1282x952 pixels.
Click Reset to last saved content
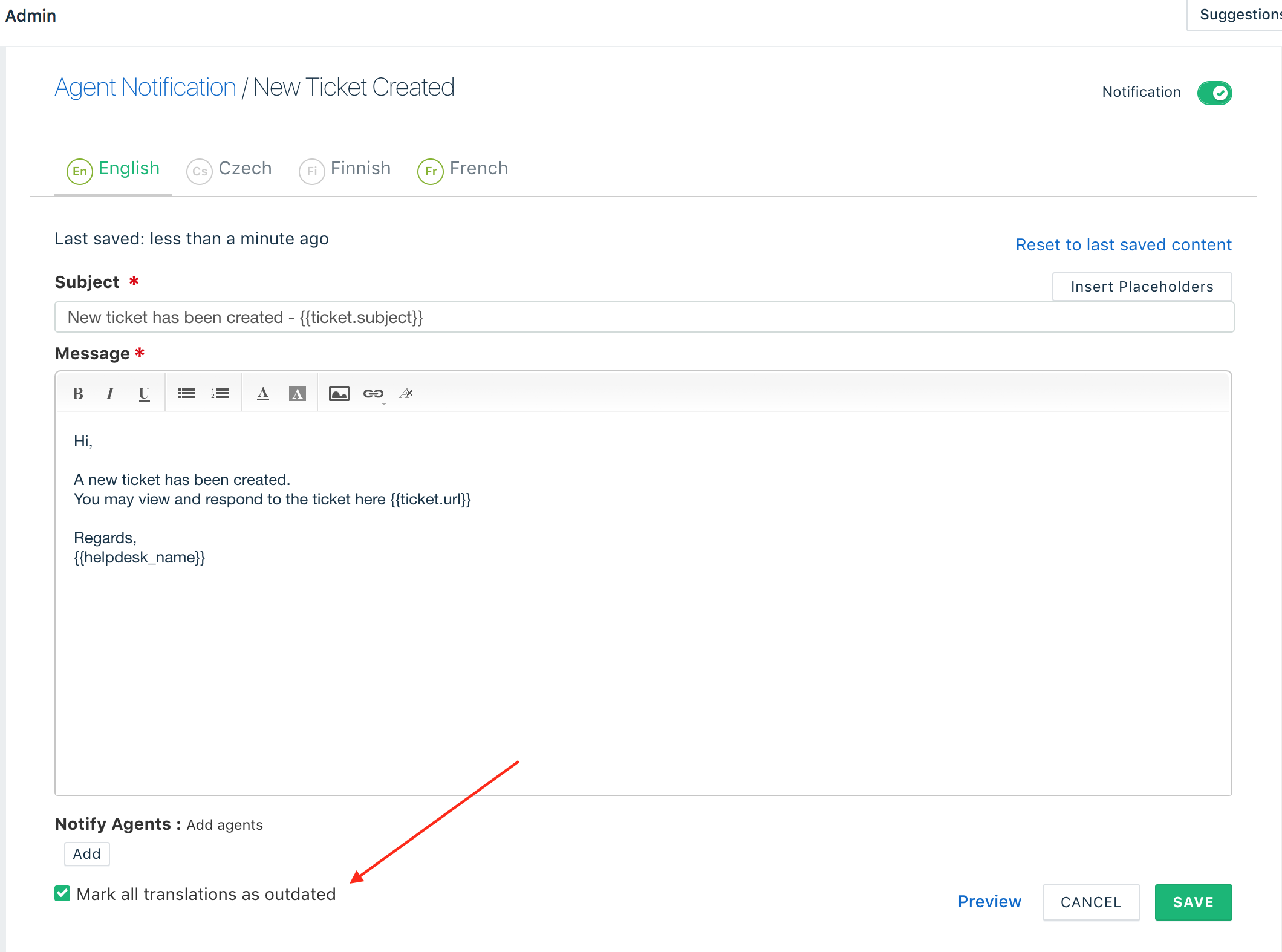(1124, 244)
